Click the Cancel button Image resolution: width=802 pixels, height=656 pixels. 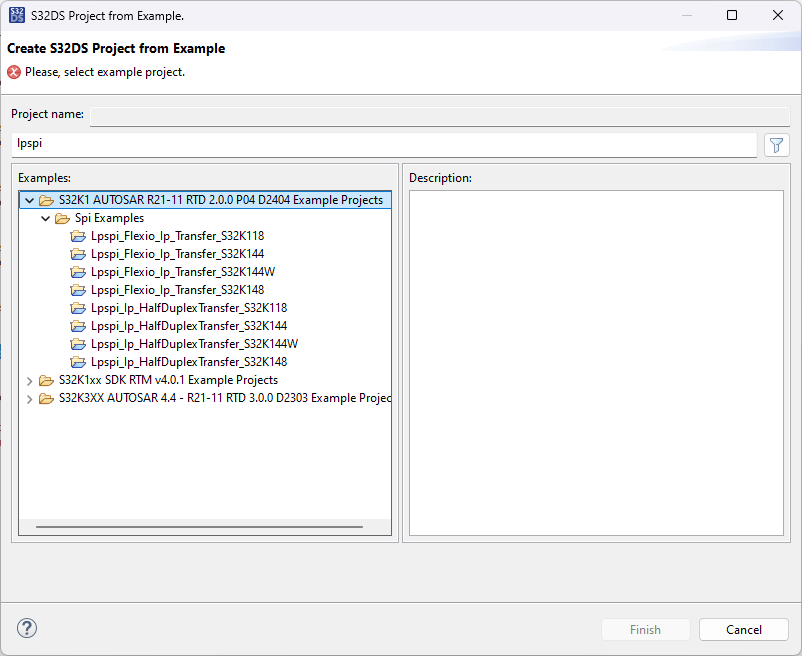point(744,629)
